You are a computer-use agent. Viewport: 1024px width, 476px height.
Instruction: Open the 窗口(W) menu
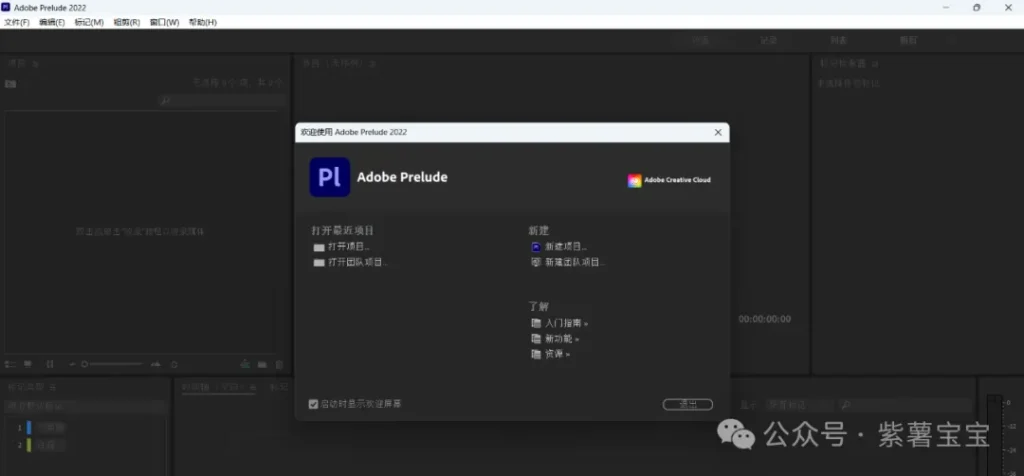(164, 22)
